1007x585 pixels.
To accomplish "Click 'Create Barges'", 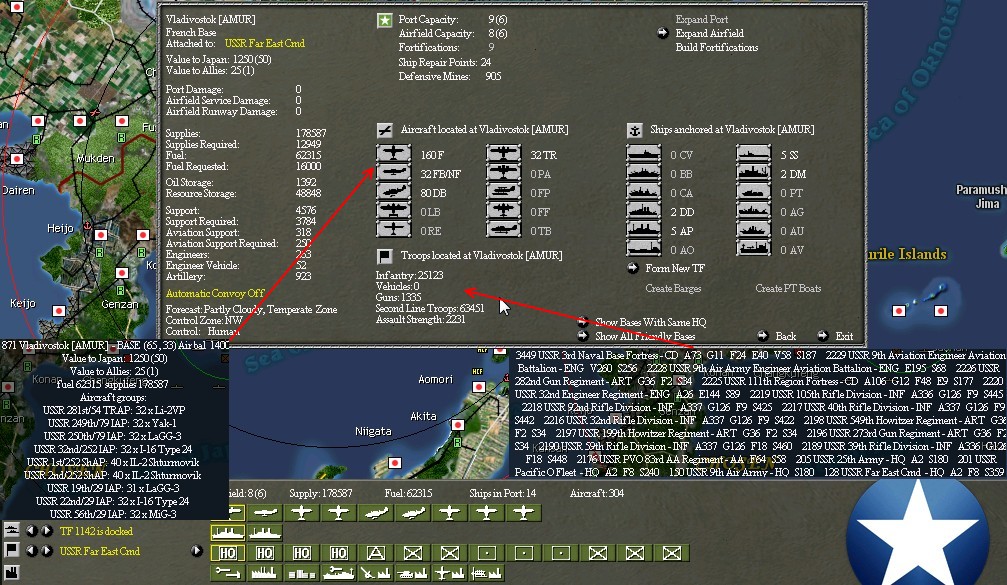I will 673,288.
